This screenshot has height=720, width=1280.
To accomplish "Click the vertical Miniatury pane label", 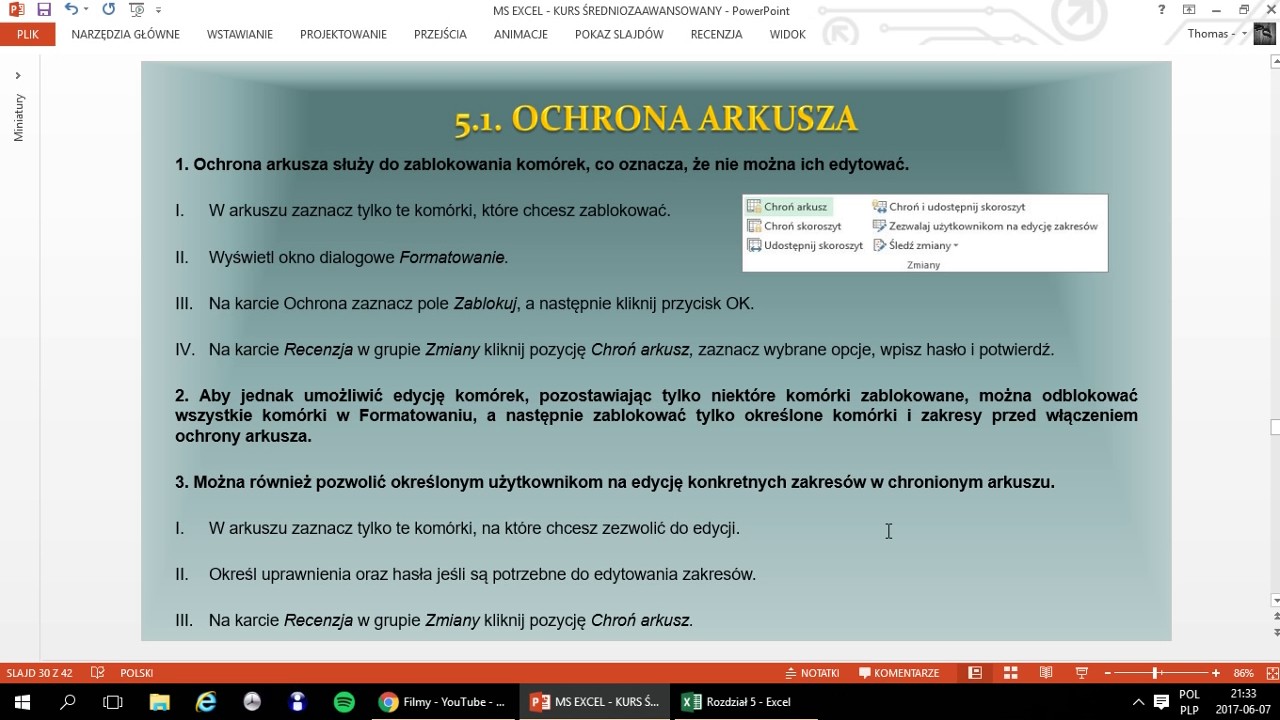I will [x=18, y=118].
